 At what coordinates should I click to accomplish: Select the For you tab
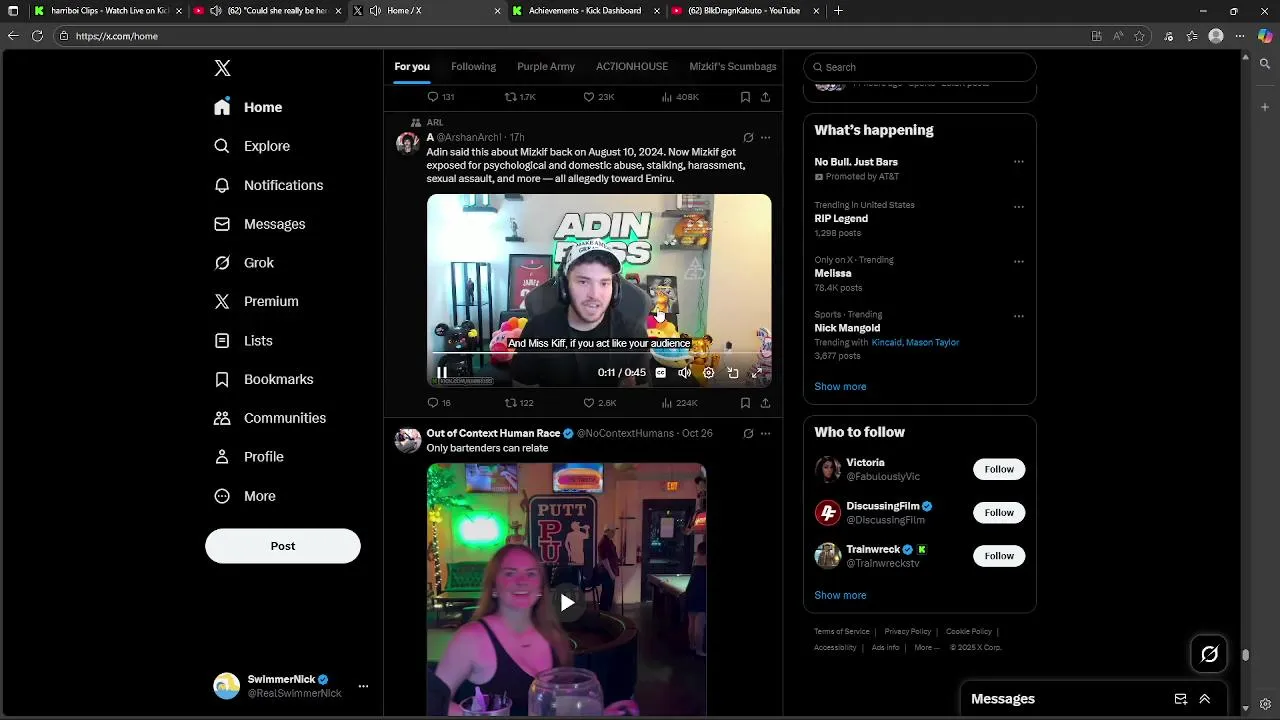point(412,67)
